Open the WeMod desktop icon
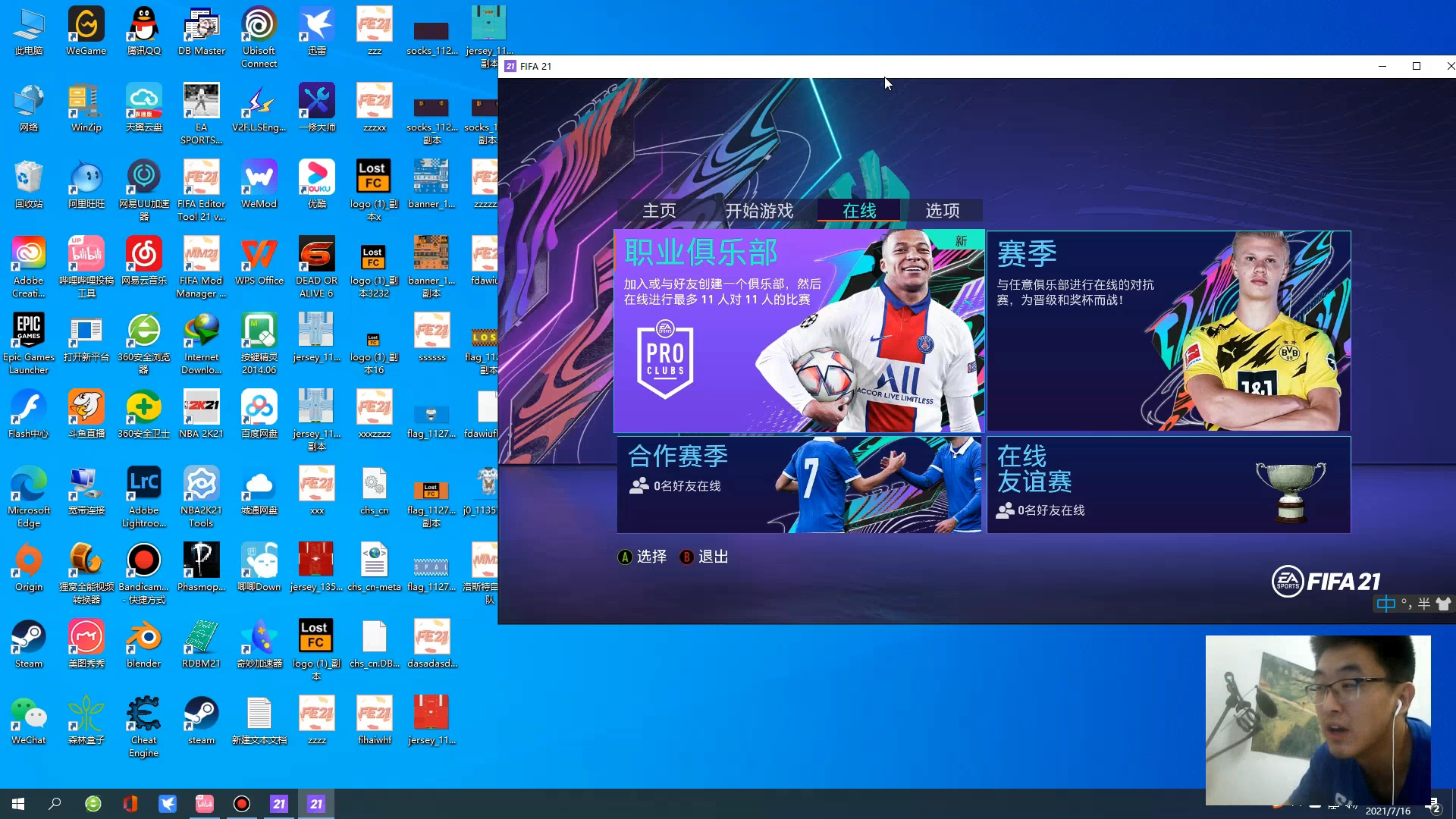The image size is (1456, 819). [259, 184]
